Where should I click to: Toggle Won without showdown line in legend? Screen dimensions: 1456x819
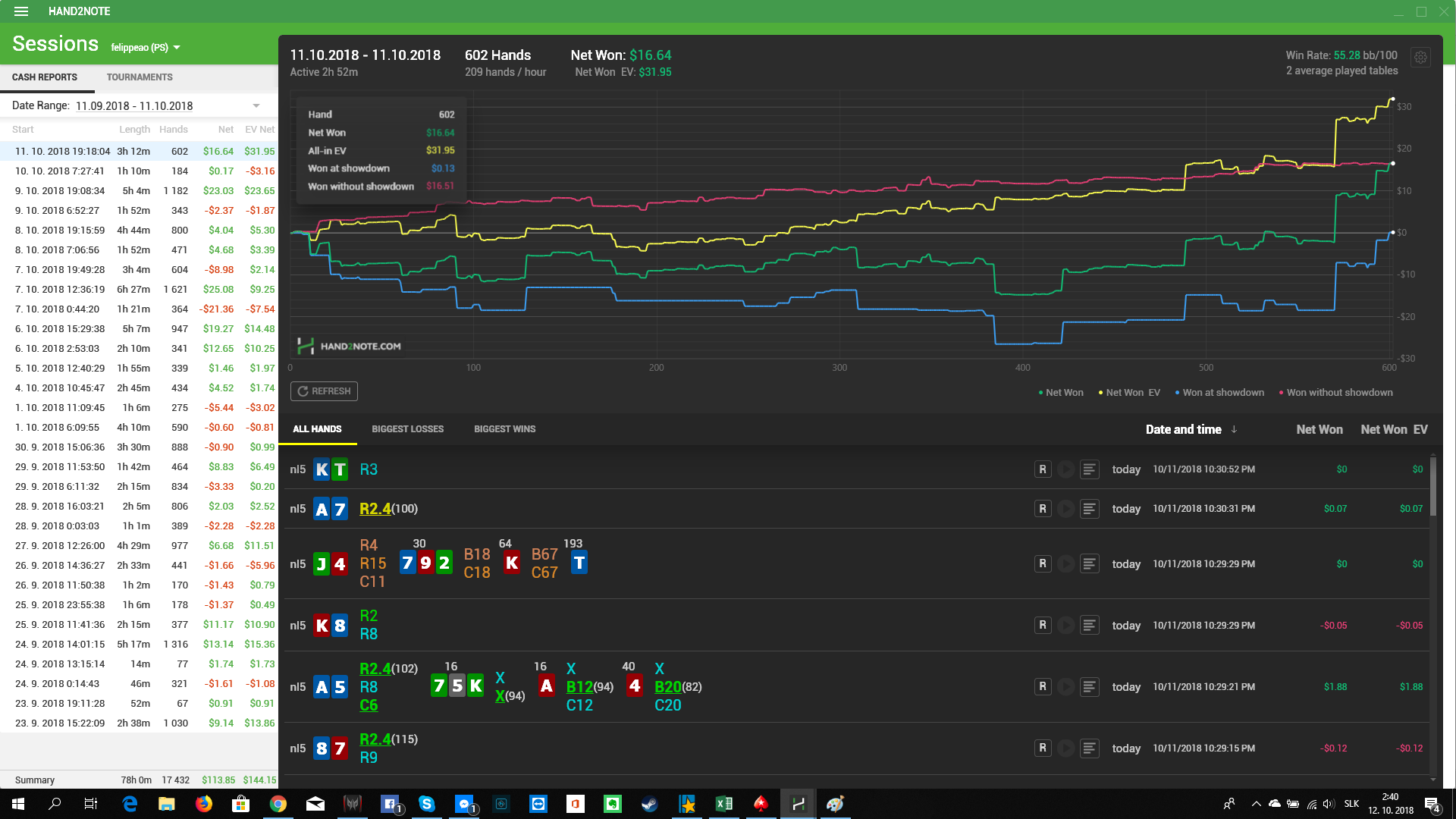[1336, 393]
